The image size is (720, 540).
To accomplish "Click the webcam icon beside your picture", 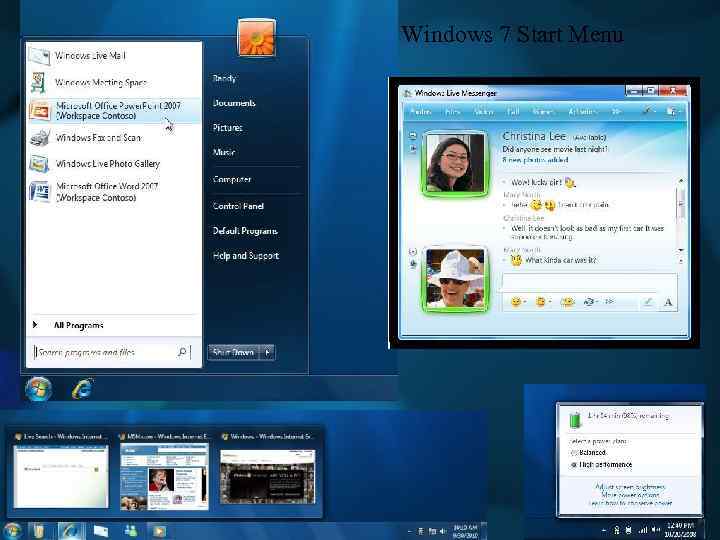I will tap(412, 252).
